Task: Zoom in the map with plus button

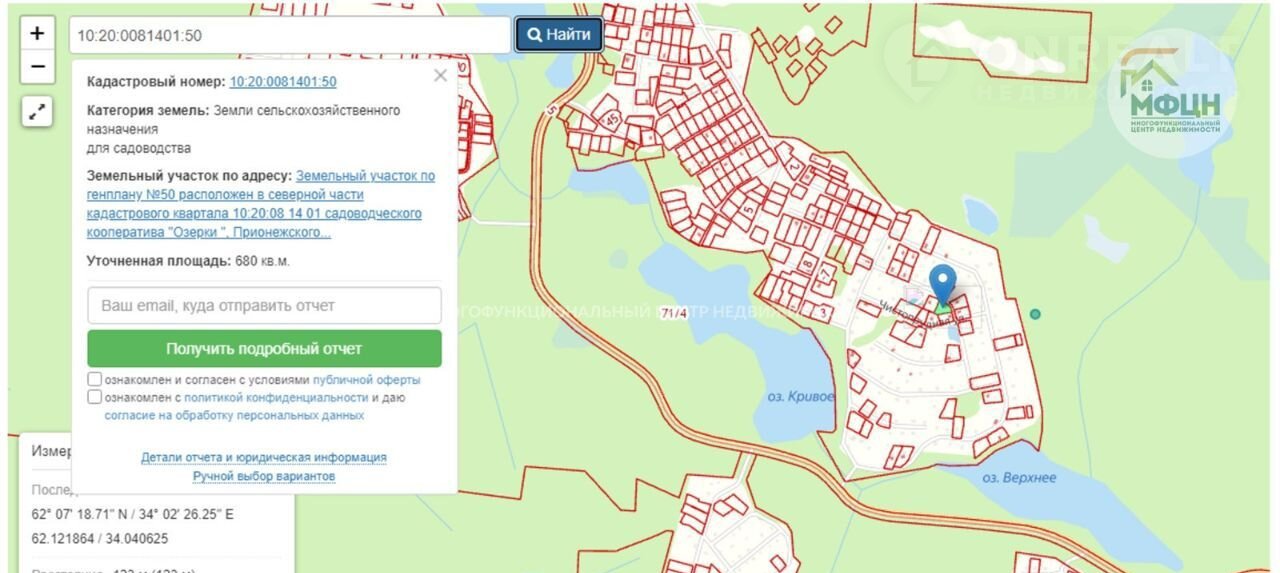Action: [x=37, y=33]
